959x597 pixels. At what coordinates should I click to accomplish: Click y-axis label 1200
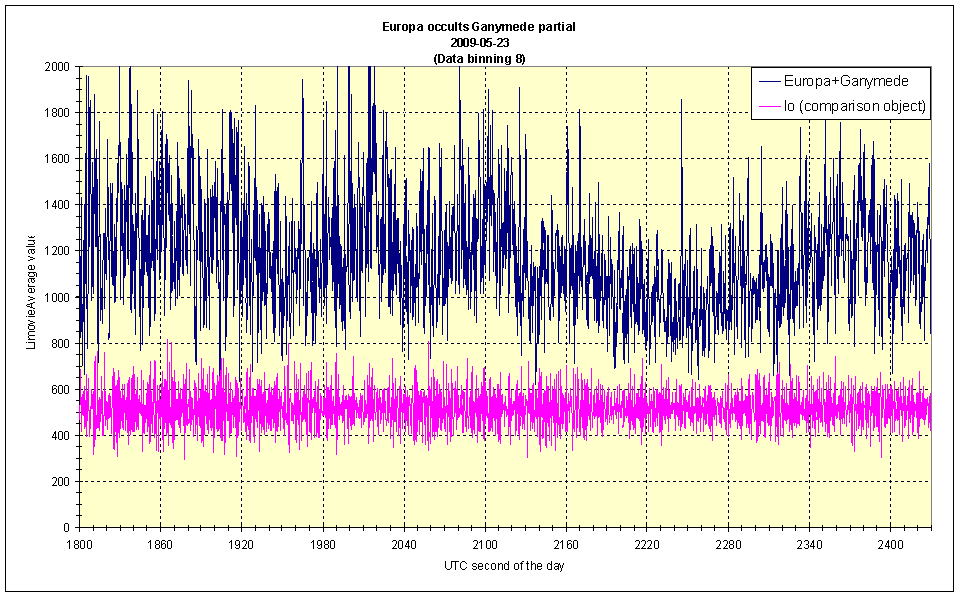click(57, 251)
